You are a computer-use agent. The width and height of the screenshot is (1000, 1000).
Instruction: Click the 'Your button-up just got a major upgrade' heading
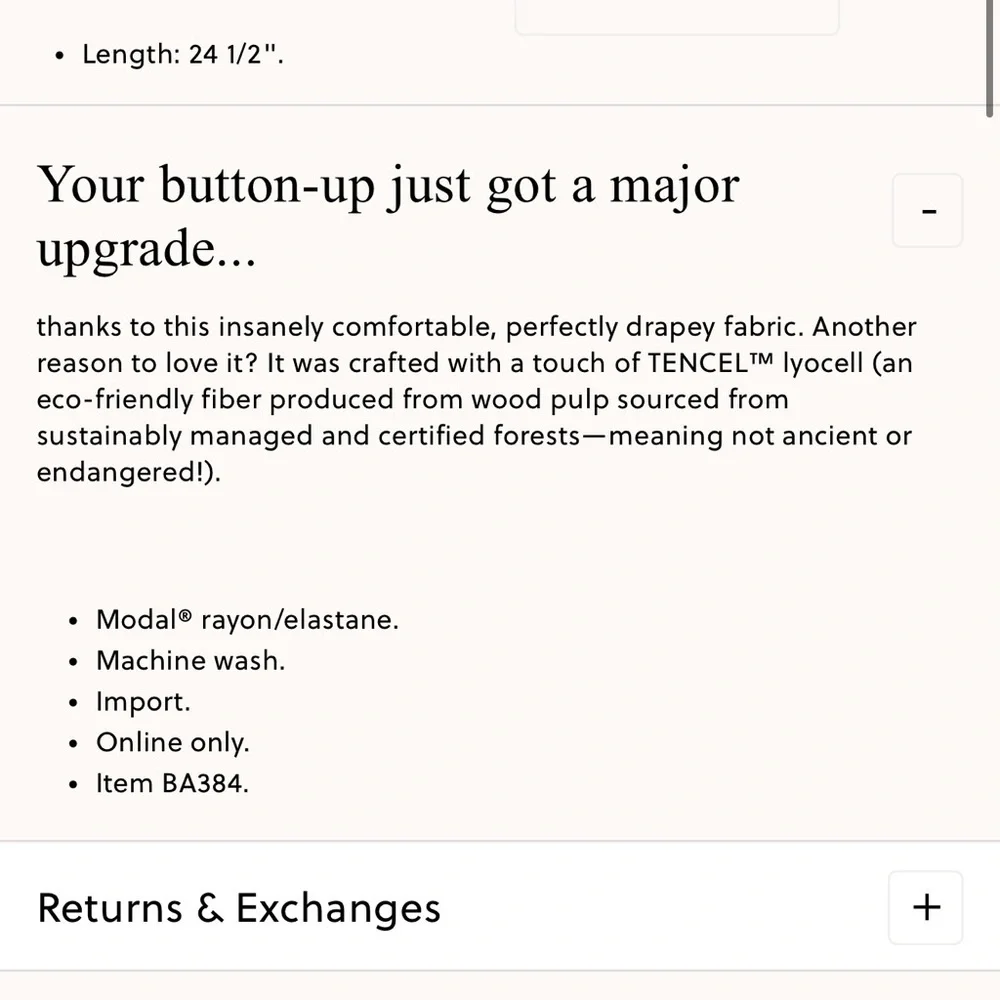tap(388, 217)
